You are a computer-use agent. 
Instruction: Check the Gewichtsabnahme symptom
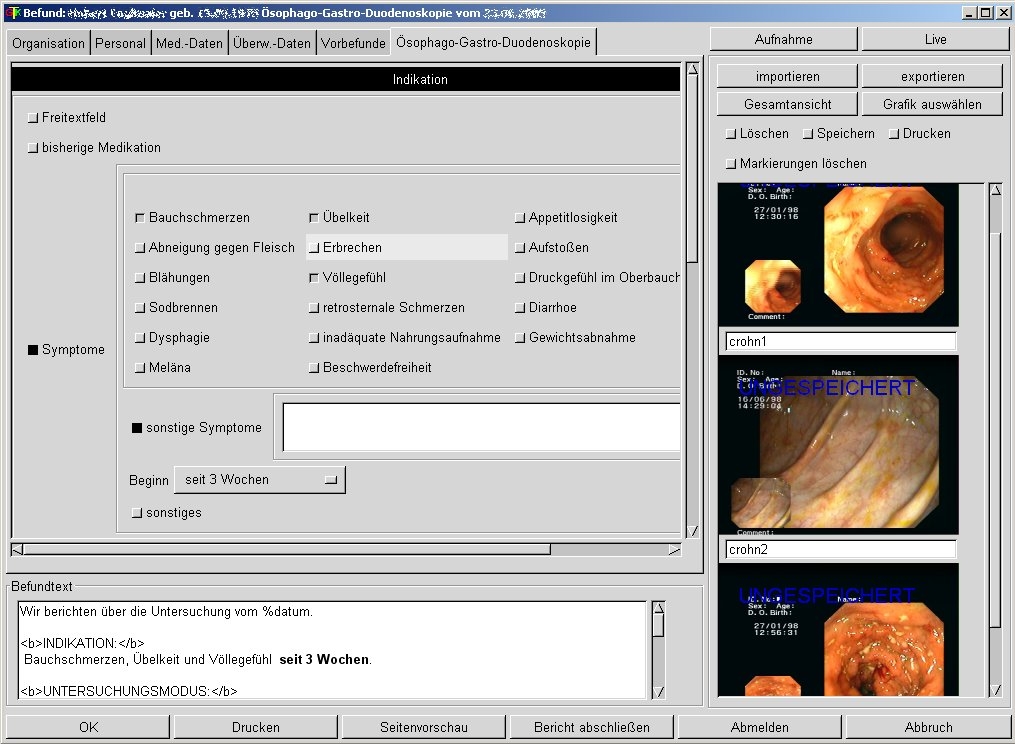click(520, 337)
